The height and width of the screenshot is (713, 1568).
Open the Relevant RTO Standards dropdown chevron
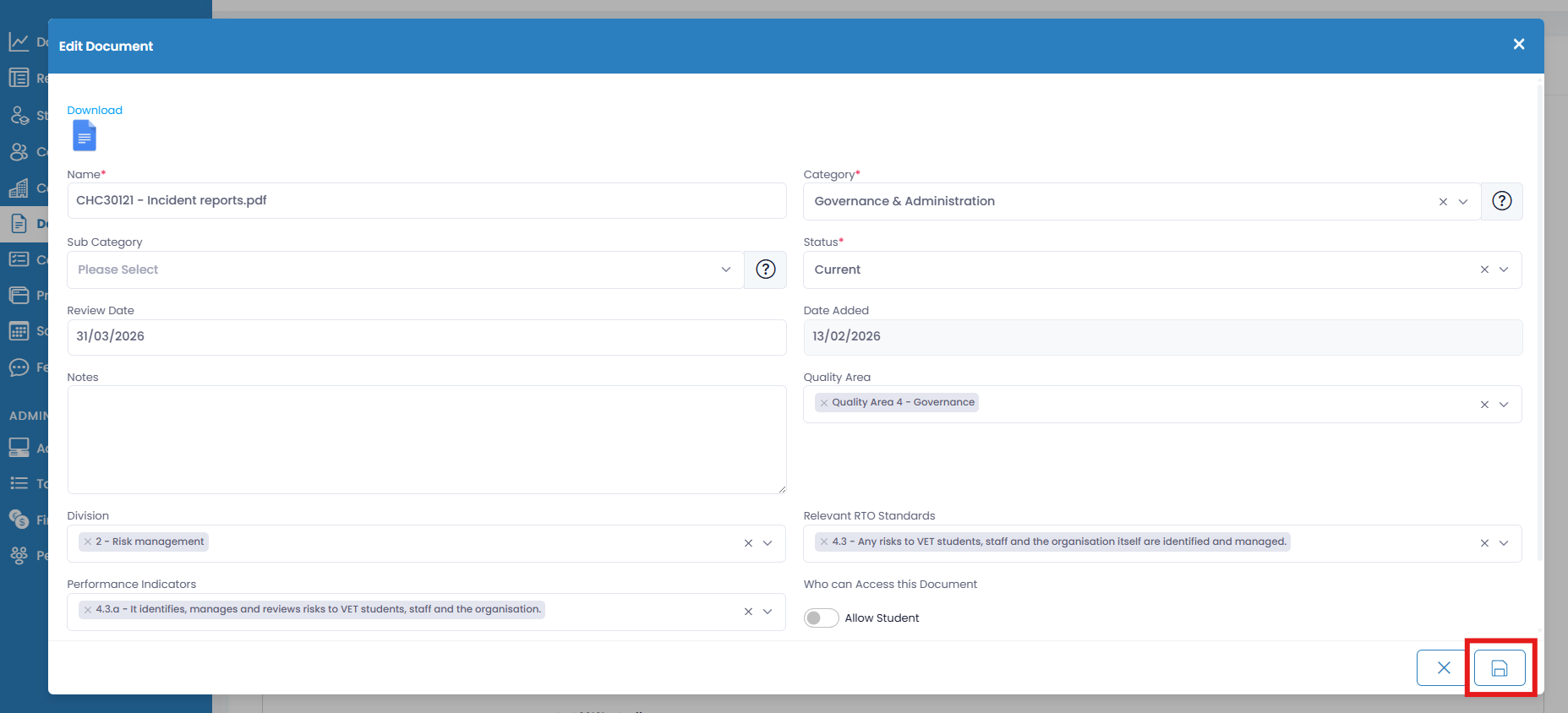click(1504, 543)
